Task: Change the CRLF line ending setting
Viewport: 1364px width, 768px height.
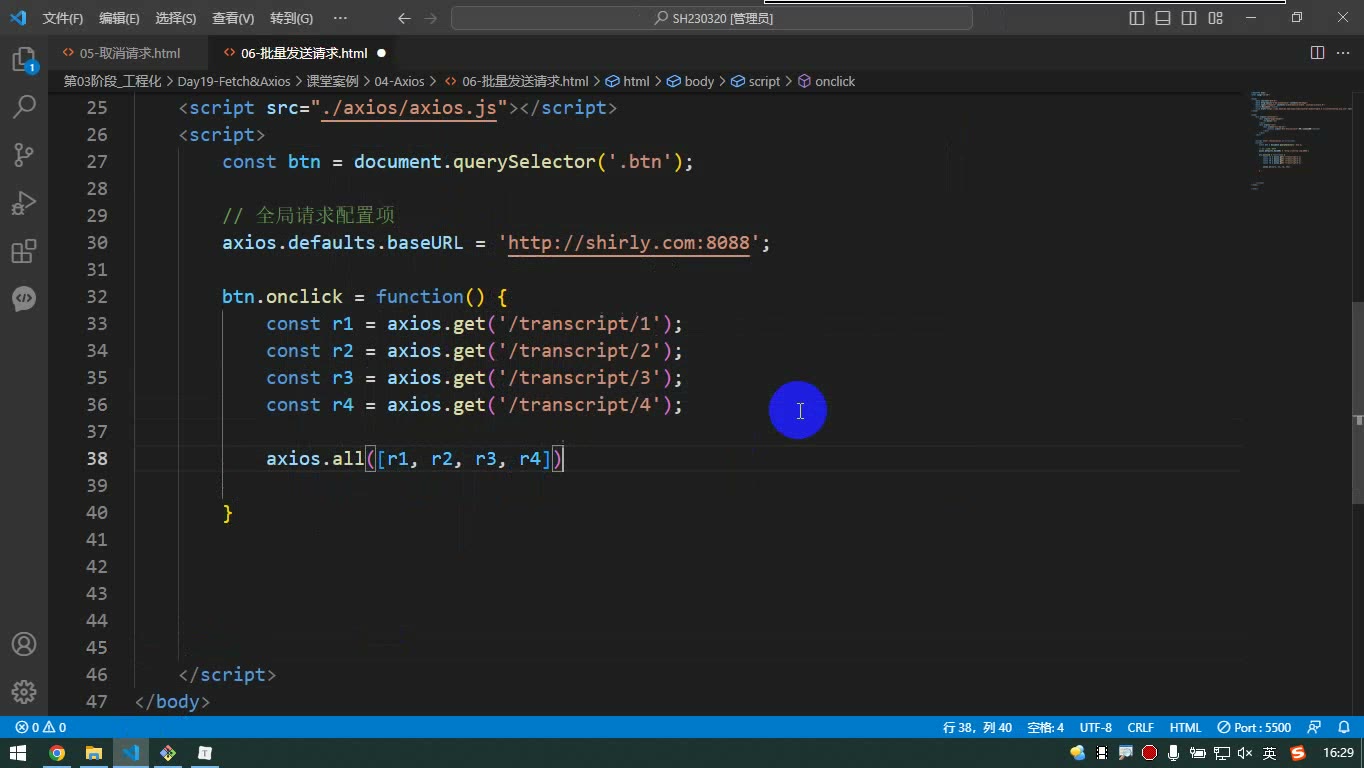Action: click(x=1141, y=727)
